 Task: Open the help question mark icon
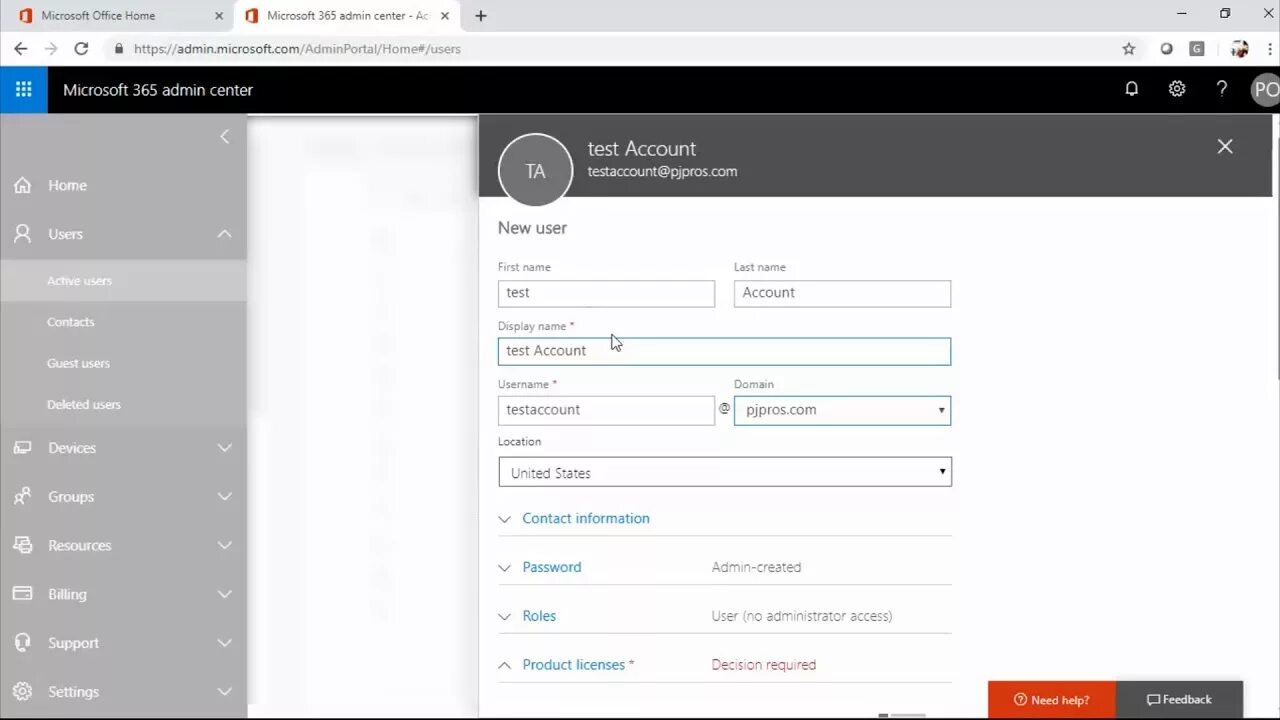[x=1222, y=89]
